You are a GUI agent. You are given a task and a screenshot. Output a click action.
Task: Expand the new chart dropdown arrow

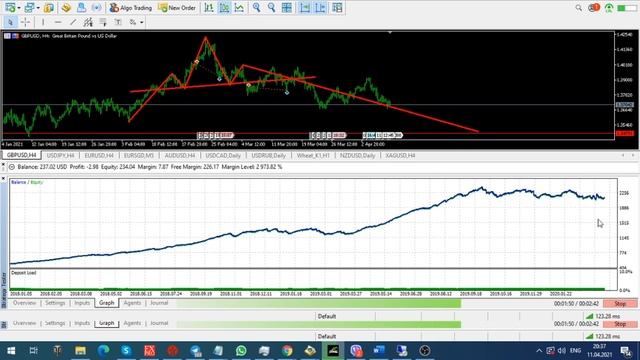(x=19, y=8)
